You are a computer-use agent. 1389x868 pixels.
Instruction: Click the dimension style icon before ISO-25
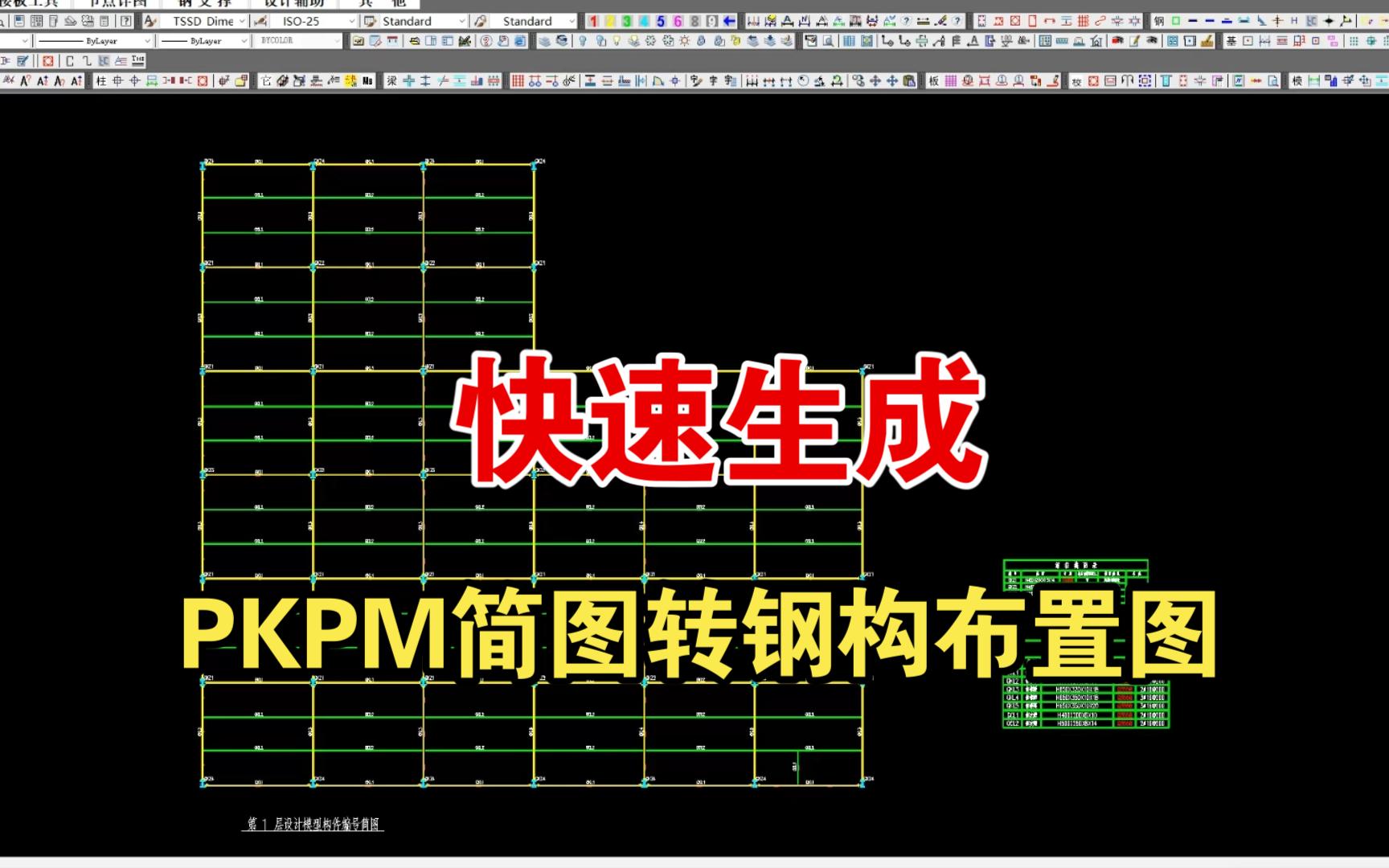pos(260,21)
